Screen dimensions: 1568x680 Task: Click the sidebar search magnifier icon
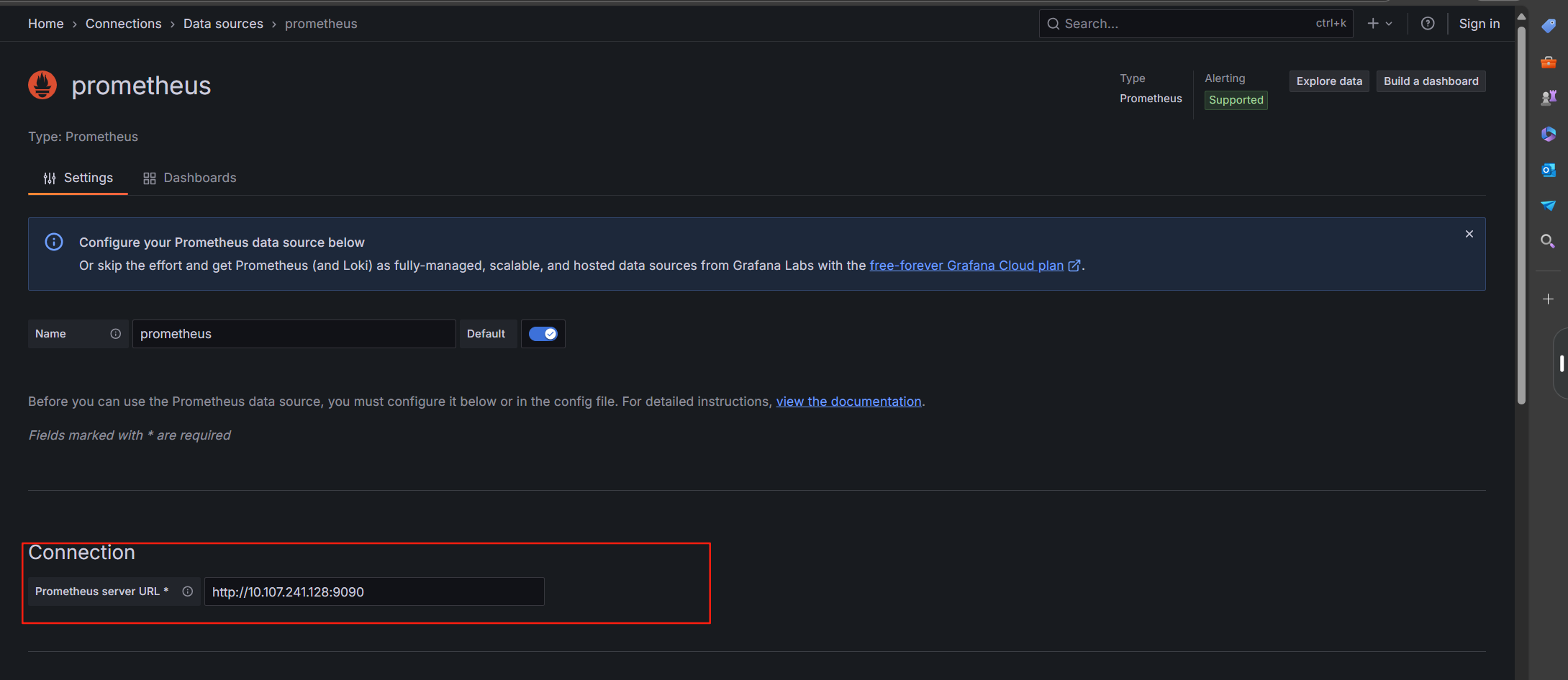[x=1549, y=241]
